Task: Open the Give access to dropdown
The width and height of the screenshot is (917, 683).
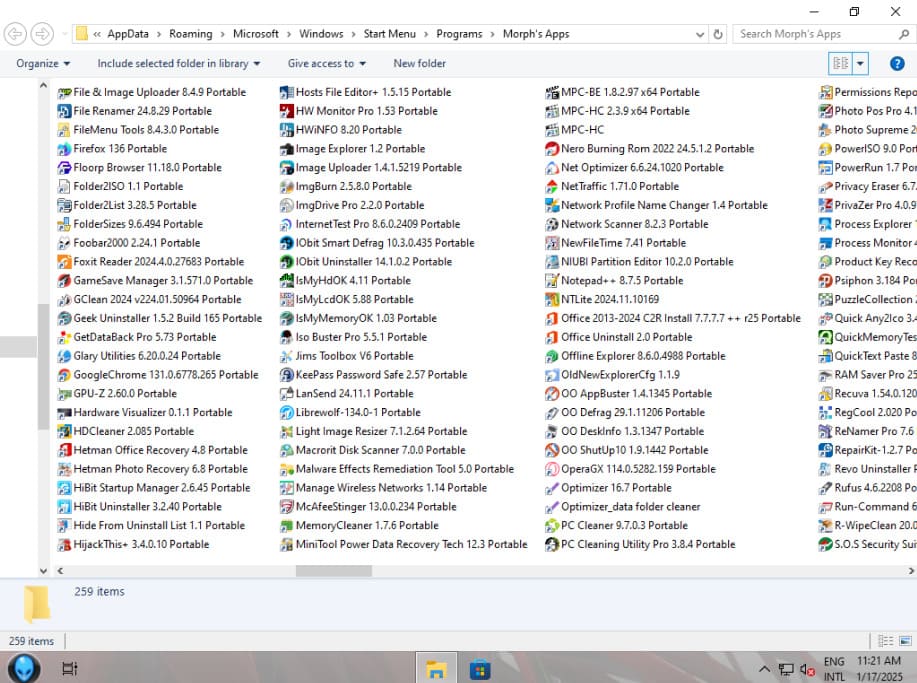Action: click(326, 64)
